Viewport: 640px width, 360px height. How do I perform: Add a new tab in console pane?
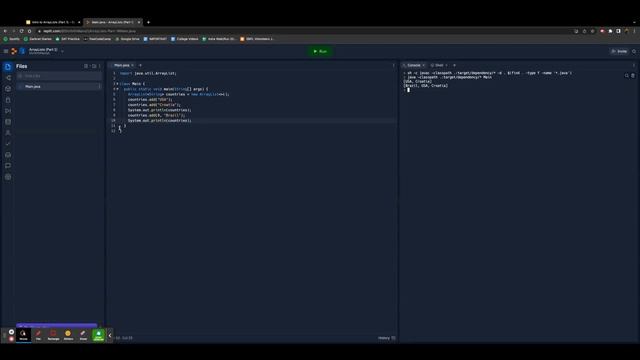pos(454,65)
